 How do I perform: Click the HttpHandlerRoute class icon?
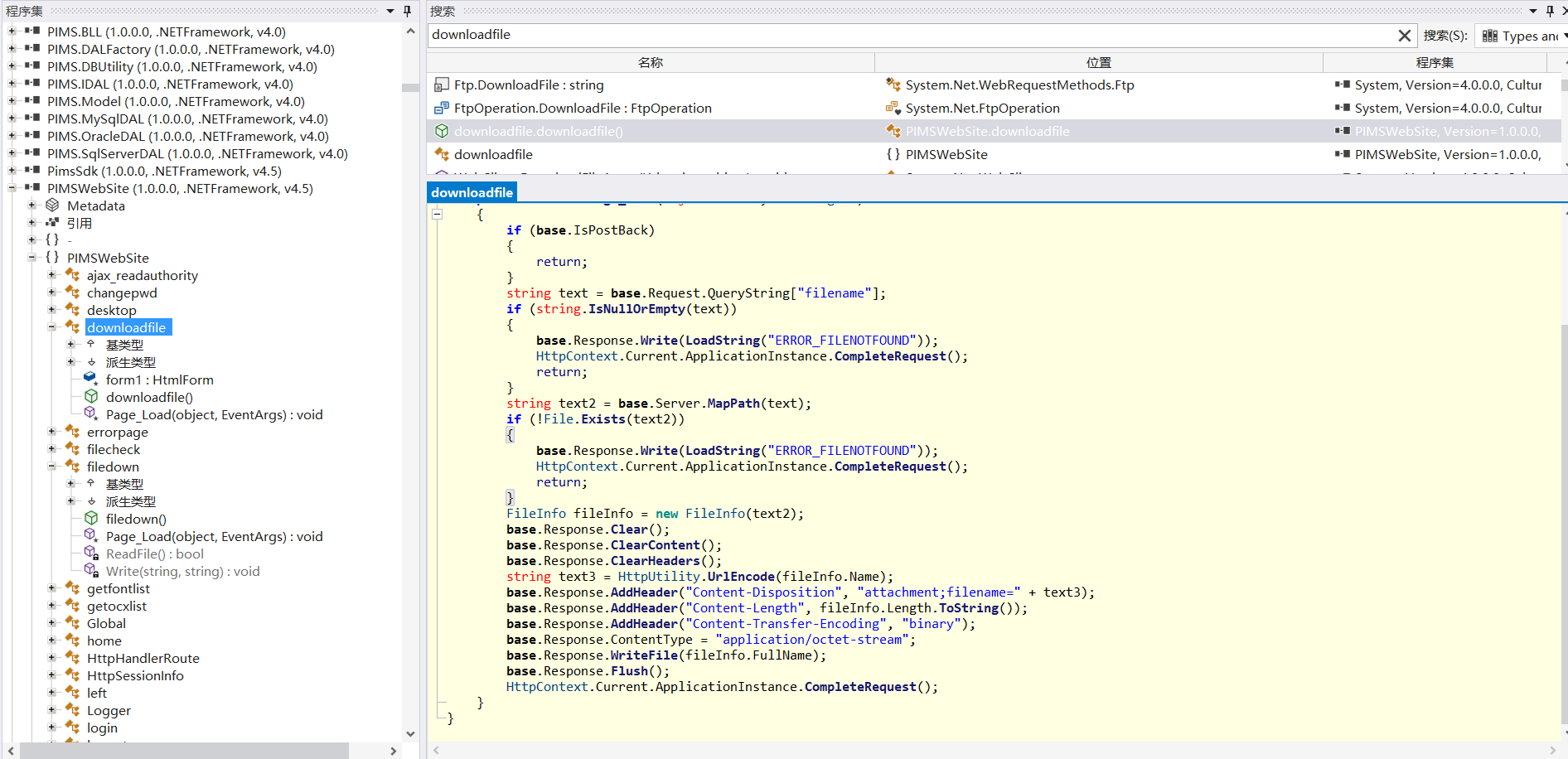click(x=72, y=658)
